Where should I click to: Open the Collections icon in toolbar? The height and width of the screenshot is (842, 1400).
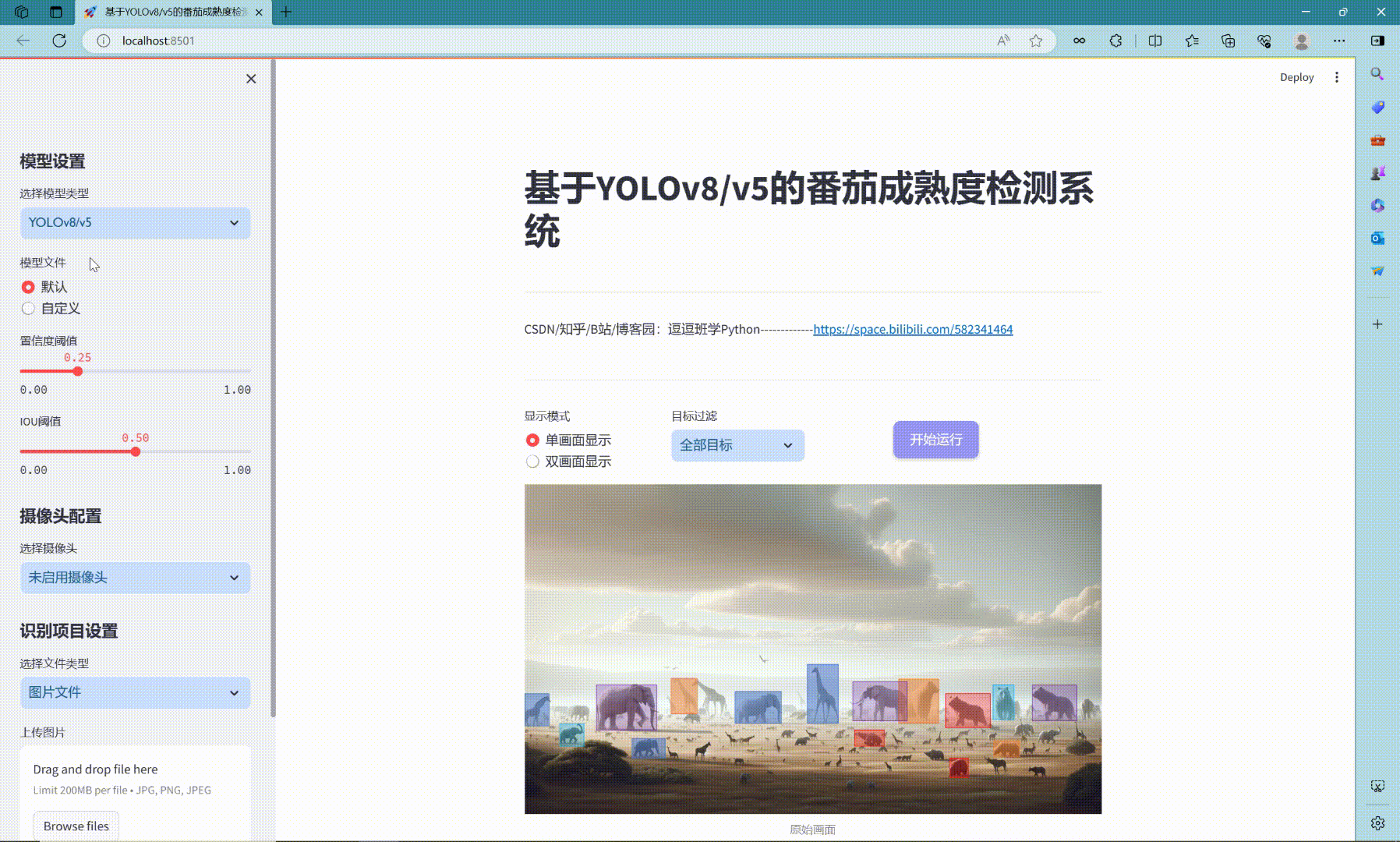point(1228,41)
